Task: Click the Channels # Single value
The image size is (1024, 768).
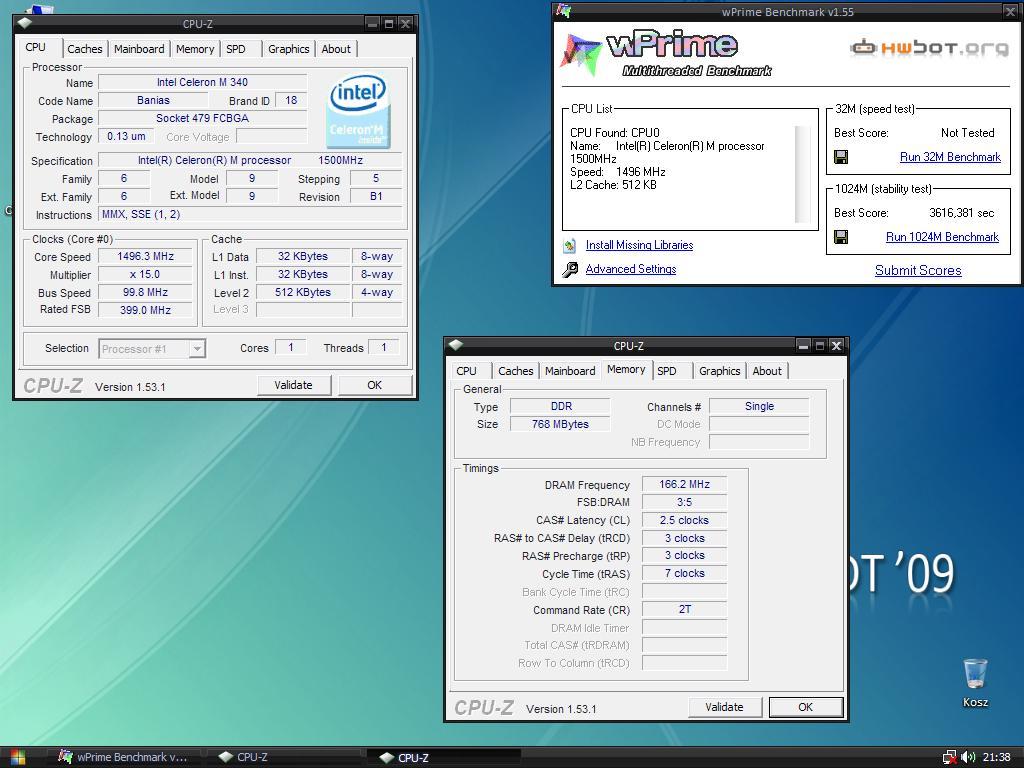Action: pos(760,406)
